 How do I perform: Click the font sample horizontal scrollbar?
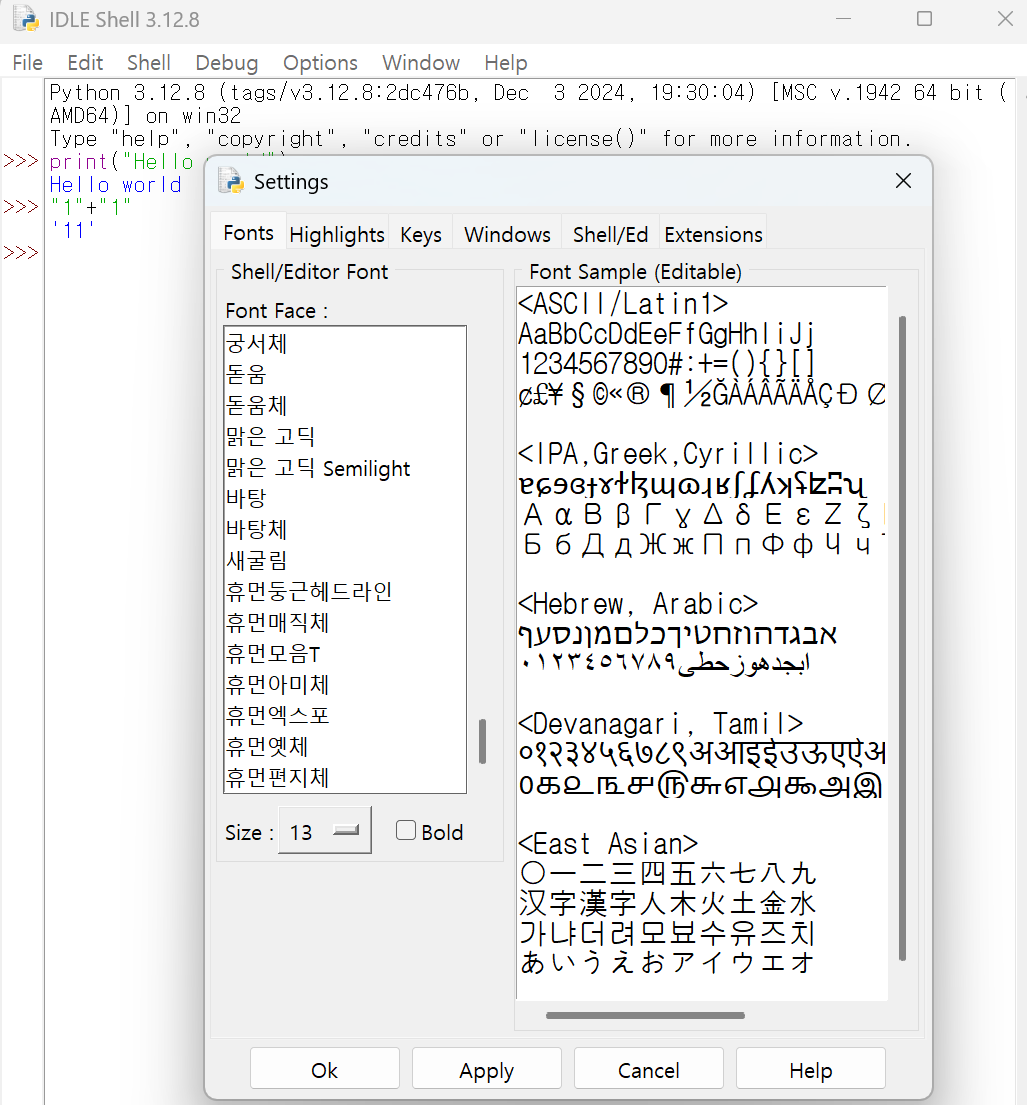tap(645, 1016)
